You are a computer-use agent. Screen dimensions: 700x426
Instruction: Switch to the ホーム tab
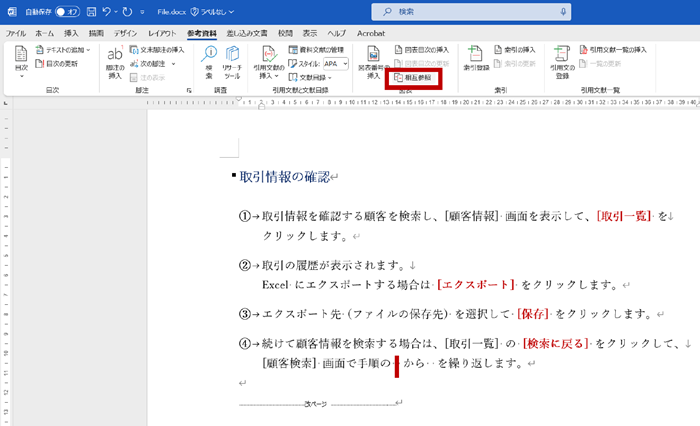(x=44, y=33)
